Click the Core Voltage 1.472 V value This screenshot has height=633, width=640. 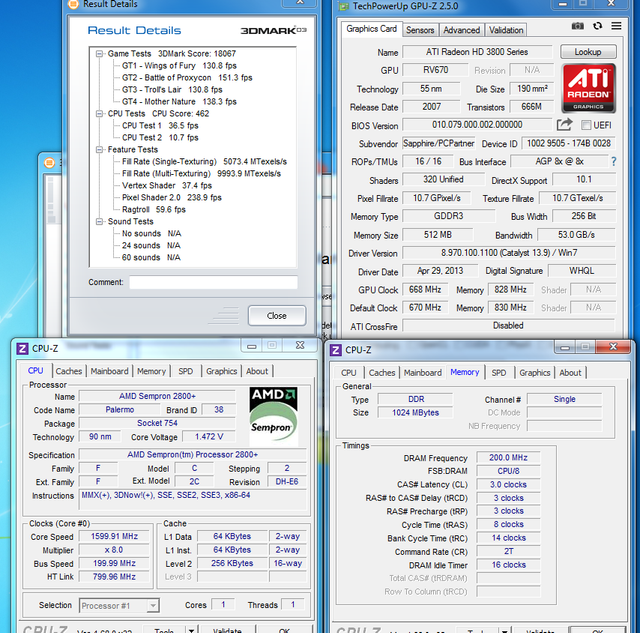coord(209,437)
